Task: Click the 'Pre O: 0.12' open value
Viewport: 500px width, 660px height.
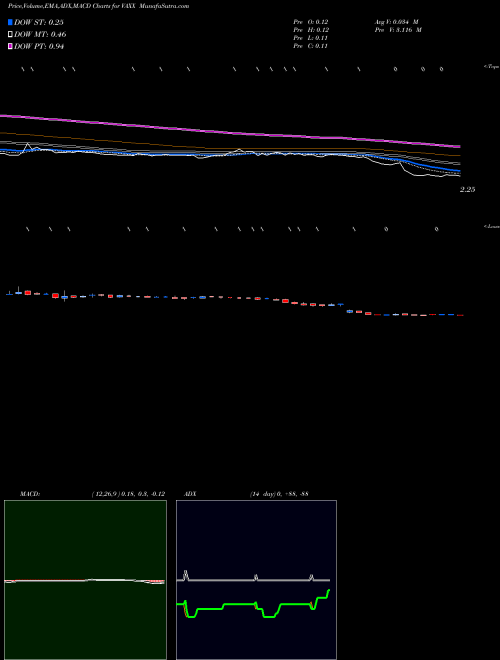Action: pyautogui.click(x=311, y=22)
